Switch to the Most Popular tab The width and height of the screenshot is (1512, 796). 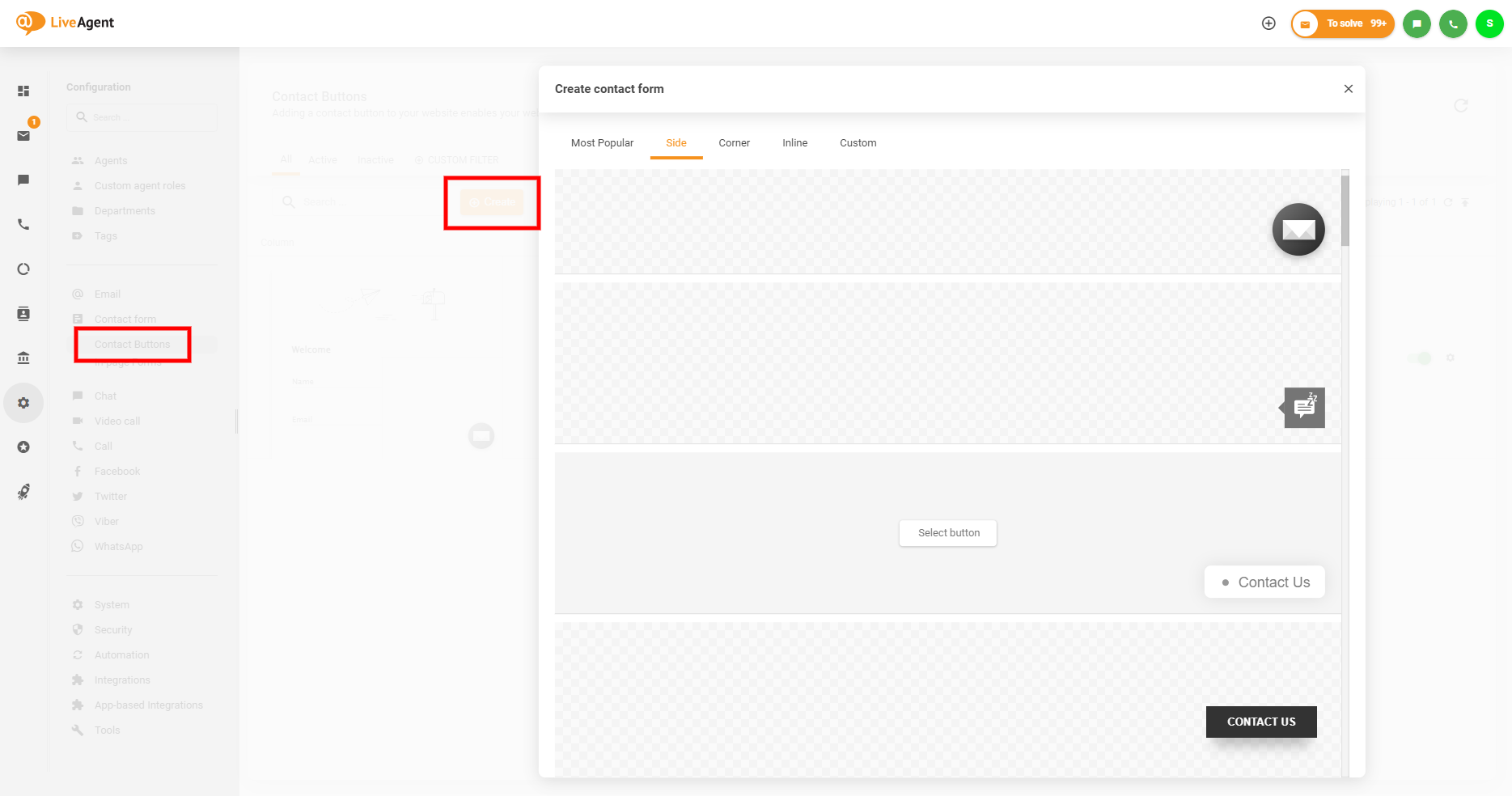click(x=602, y=143)
